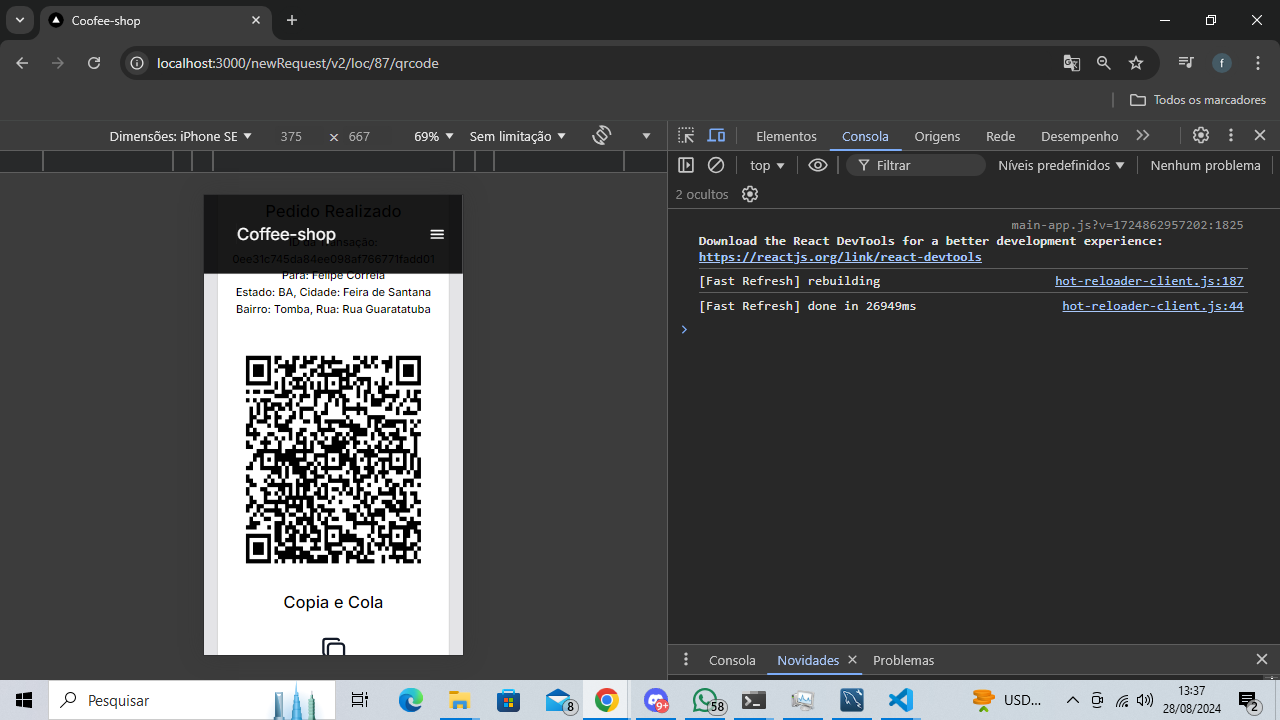The width and height of the screenshot is (1280, 720).
Task: Open the Chrome three-dot menu
Action: pyautogui.click(x=1257, y=63)
